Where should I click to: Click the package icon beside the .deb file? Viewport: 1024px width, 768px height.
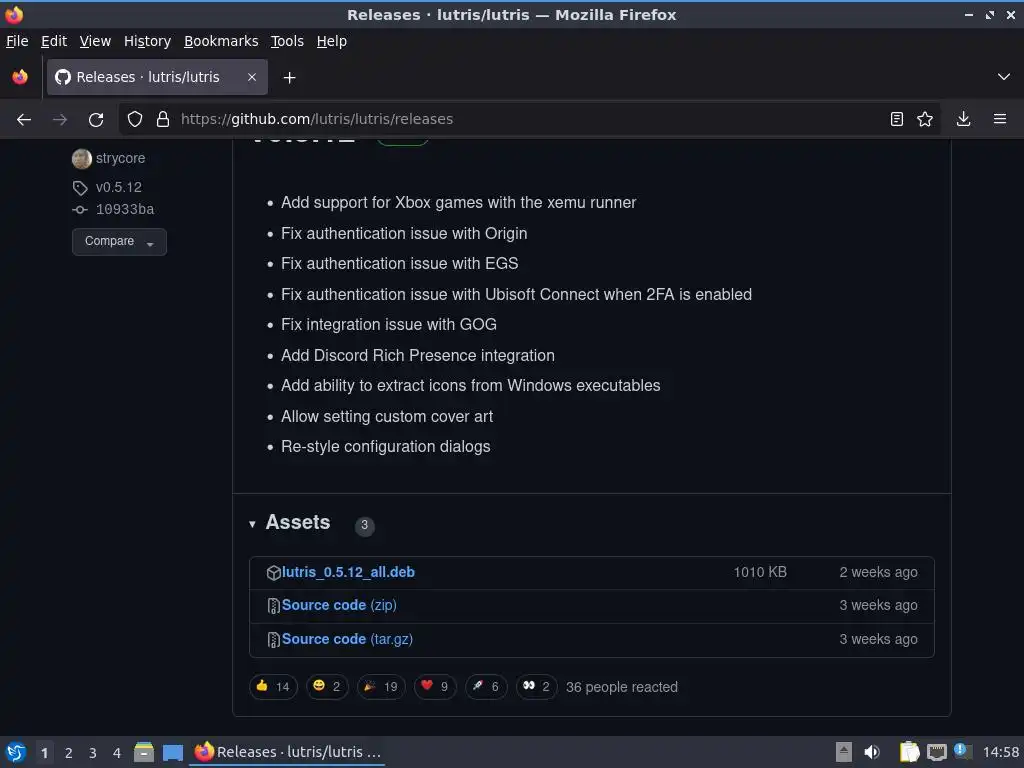click(274, 573)
